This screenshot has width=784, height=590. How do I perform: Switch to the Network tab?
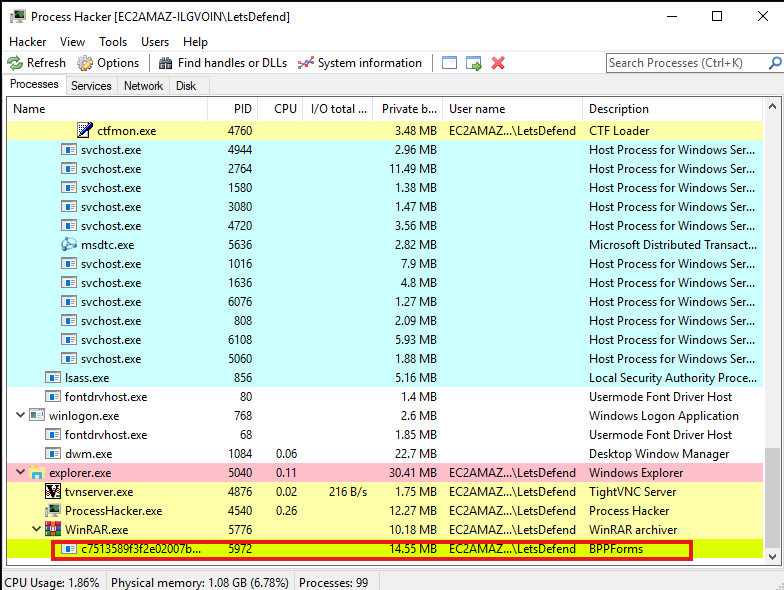144,86
